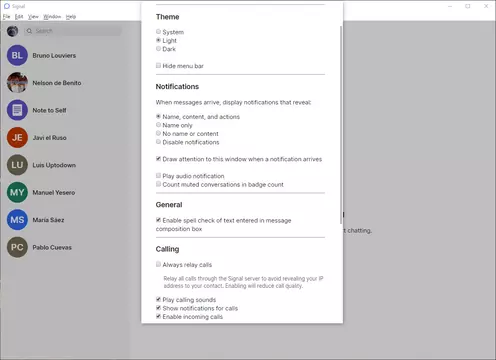Viewport: 496px width, 360px height.
Task: Click Javi el Ruso JE avatar
Action: point(17,137)
